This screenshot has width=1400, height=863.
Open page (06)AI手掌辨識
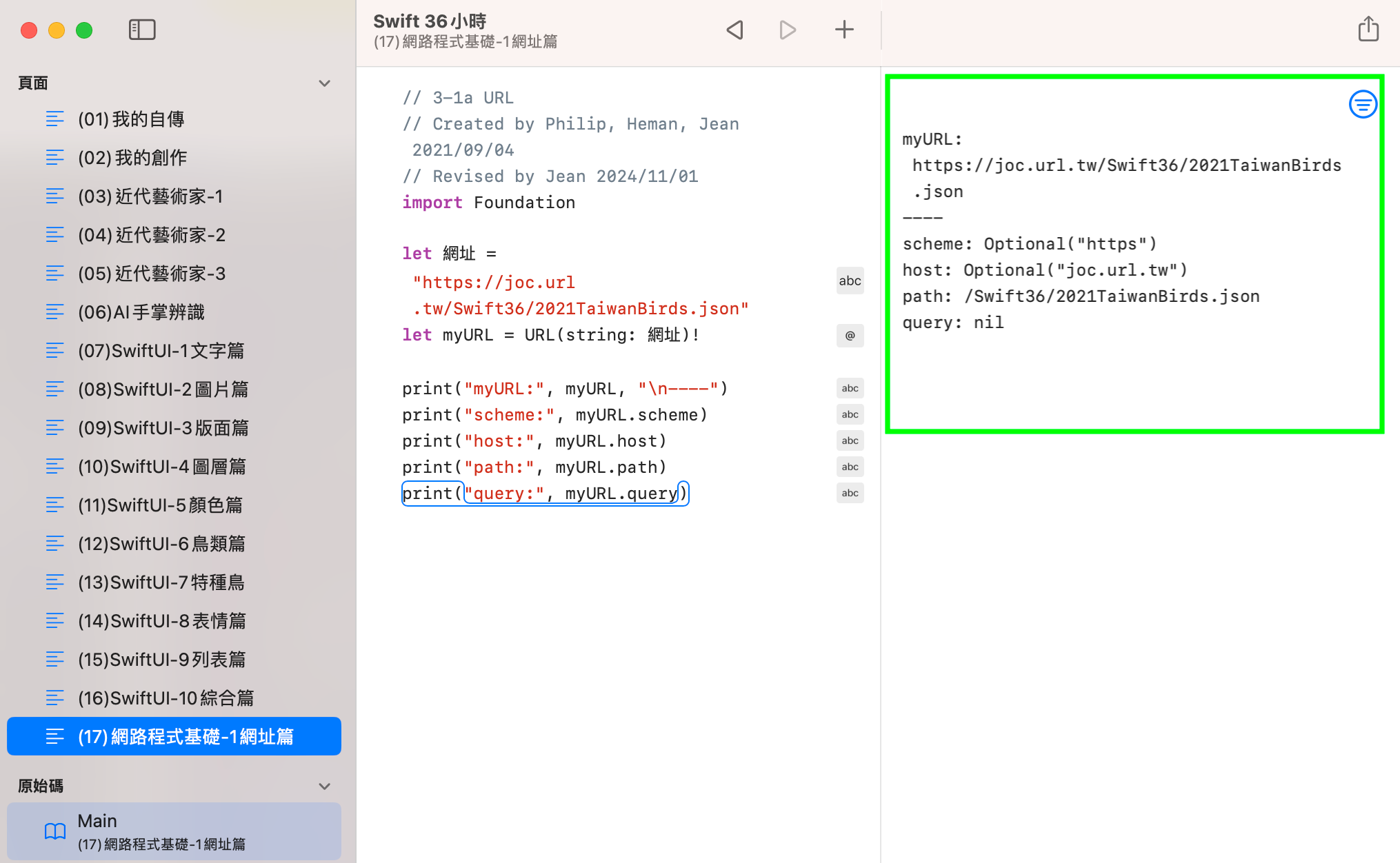pos(141,312)
